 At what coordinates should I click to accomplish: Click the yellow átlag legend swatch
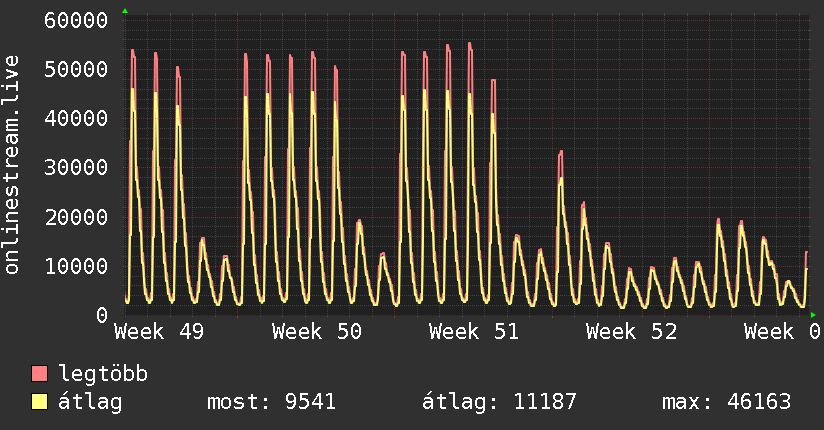tap(39, 401)
